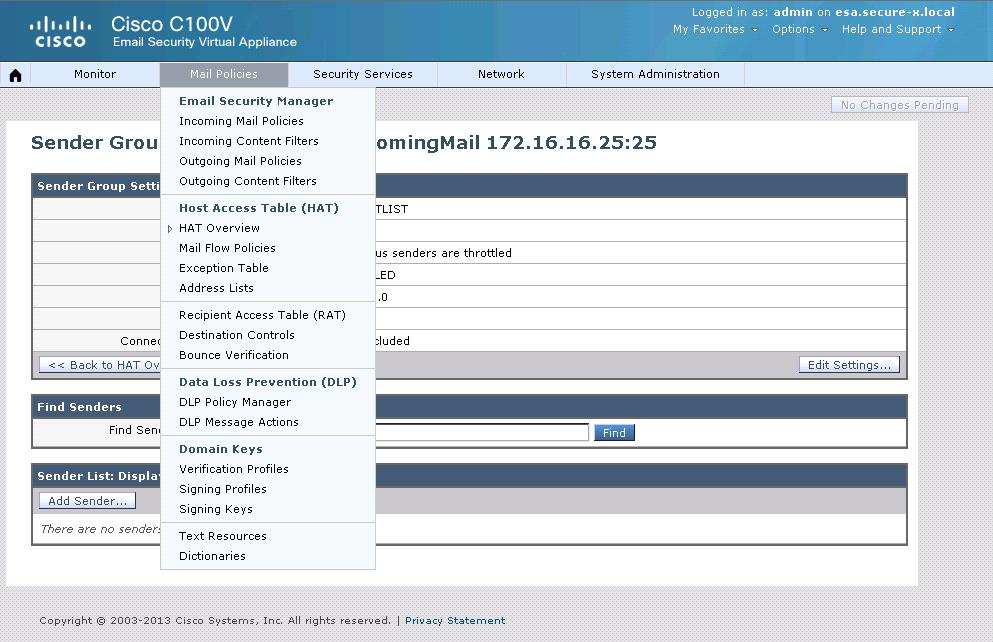Screen dimensions: 993x642
Task: Select Incoming Mail Policies
Action: [x=241, y=121]
